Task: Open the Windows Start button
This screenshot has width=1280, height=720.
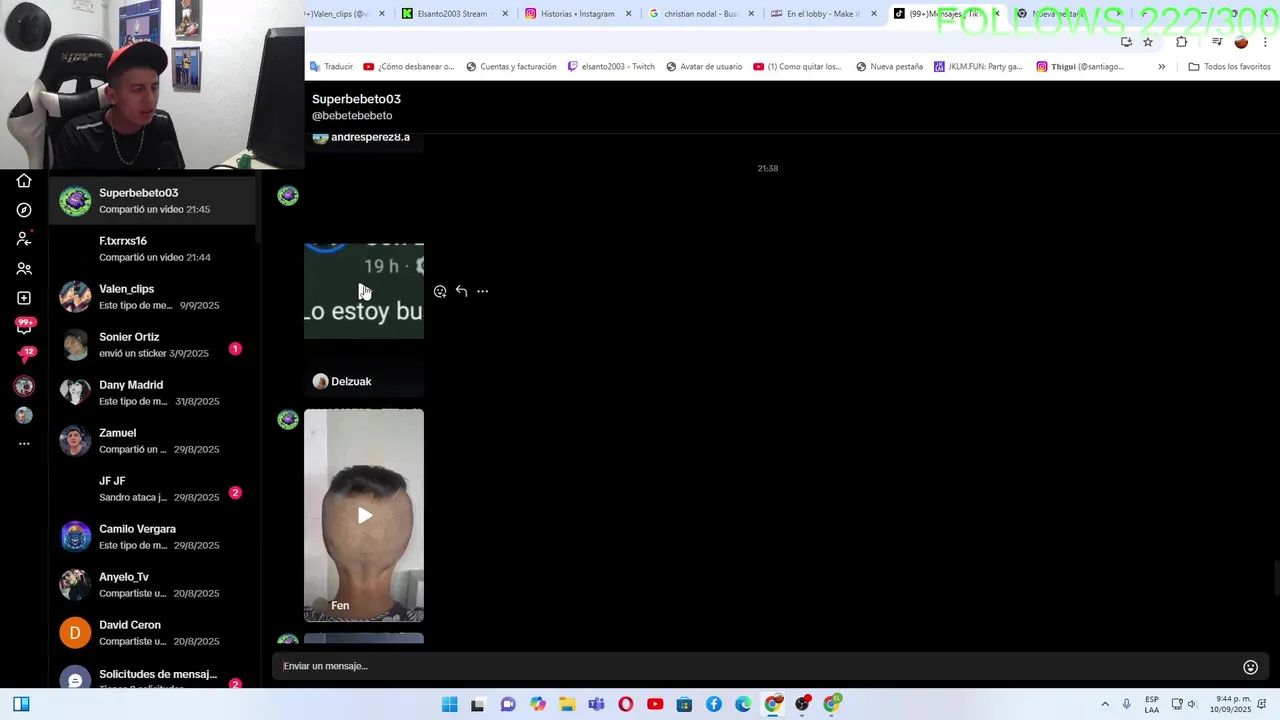Action: (x=450, y=705)
